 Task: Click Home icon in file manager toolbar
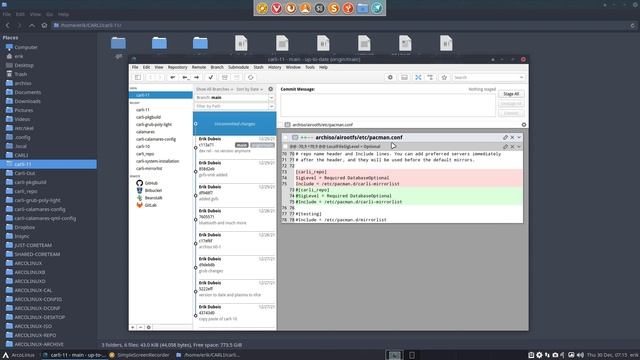[44, 25]
